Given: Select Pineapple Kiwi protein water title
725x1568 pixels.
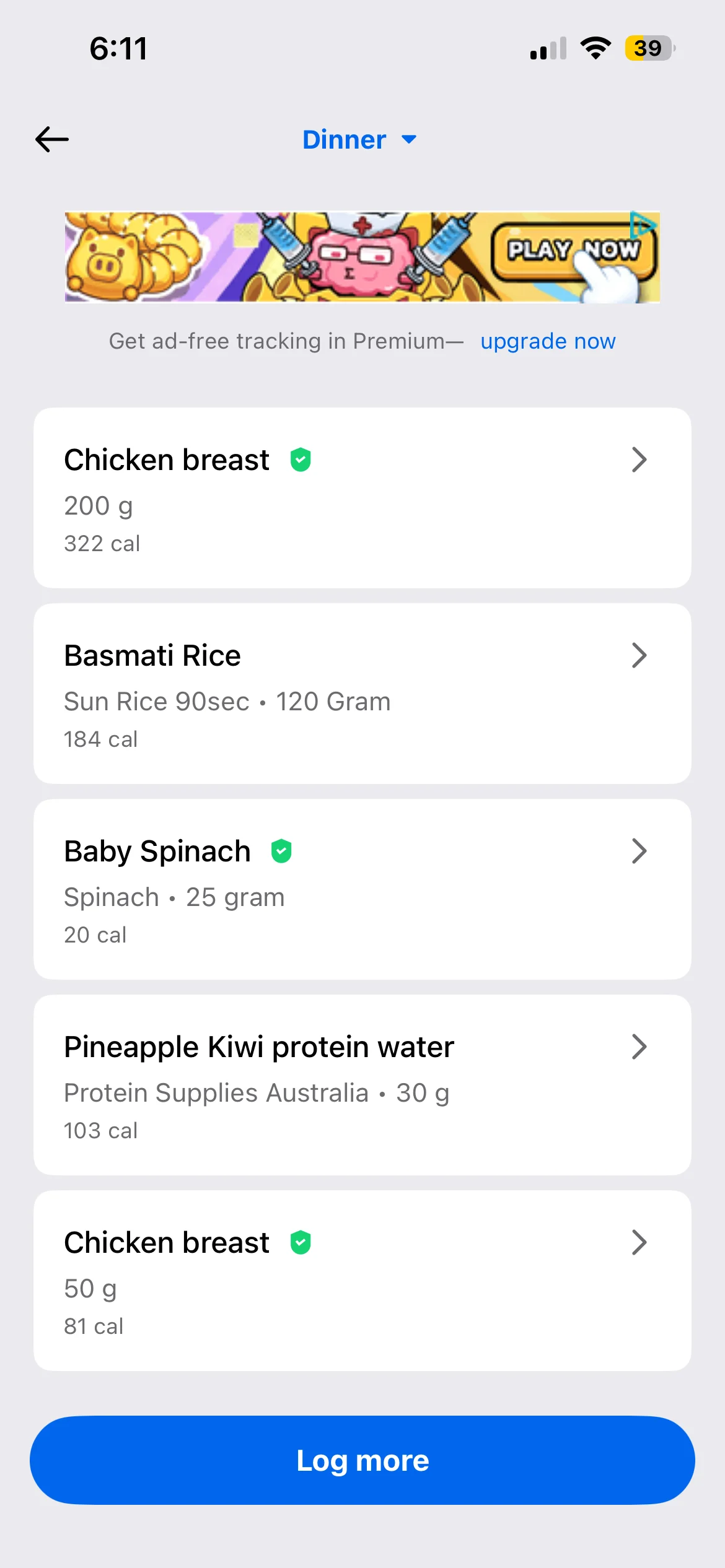Looking at the screenshot, I should coord(259,1047).
